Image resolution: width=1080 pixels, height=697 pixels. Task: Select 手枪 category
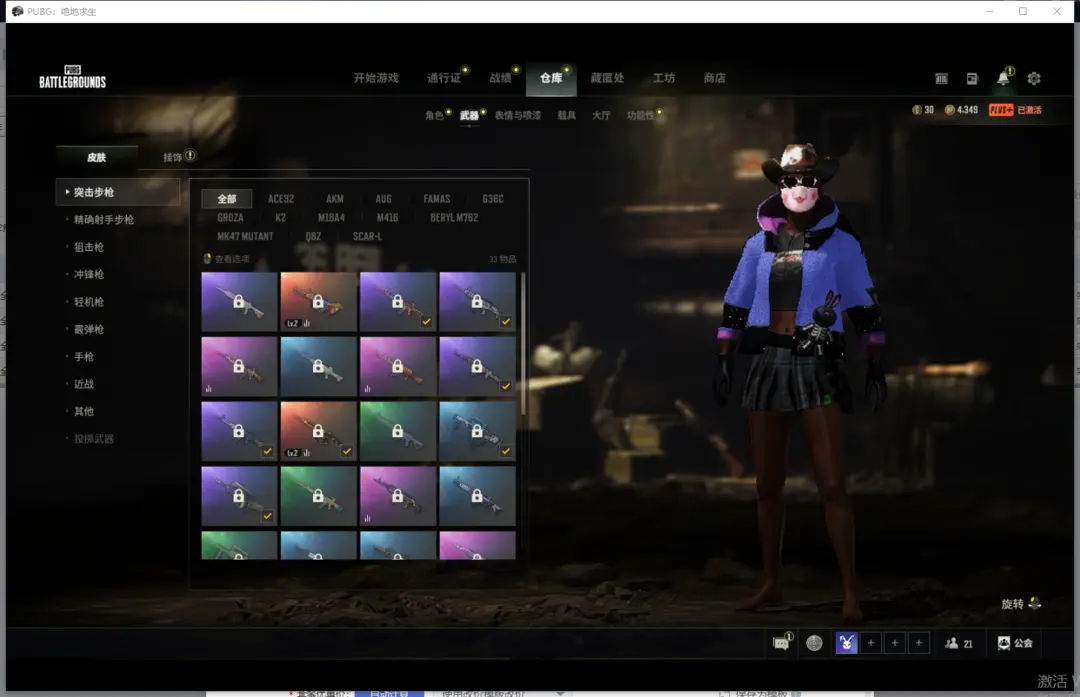tap(84, 357)
